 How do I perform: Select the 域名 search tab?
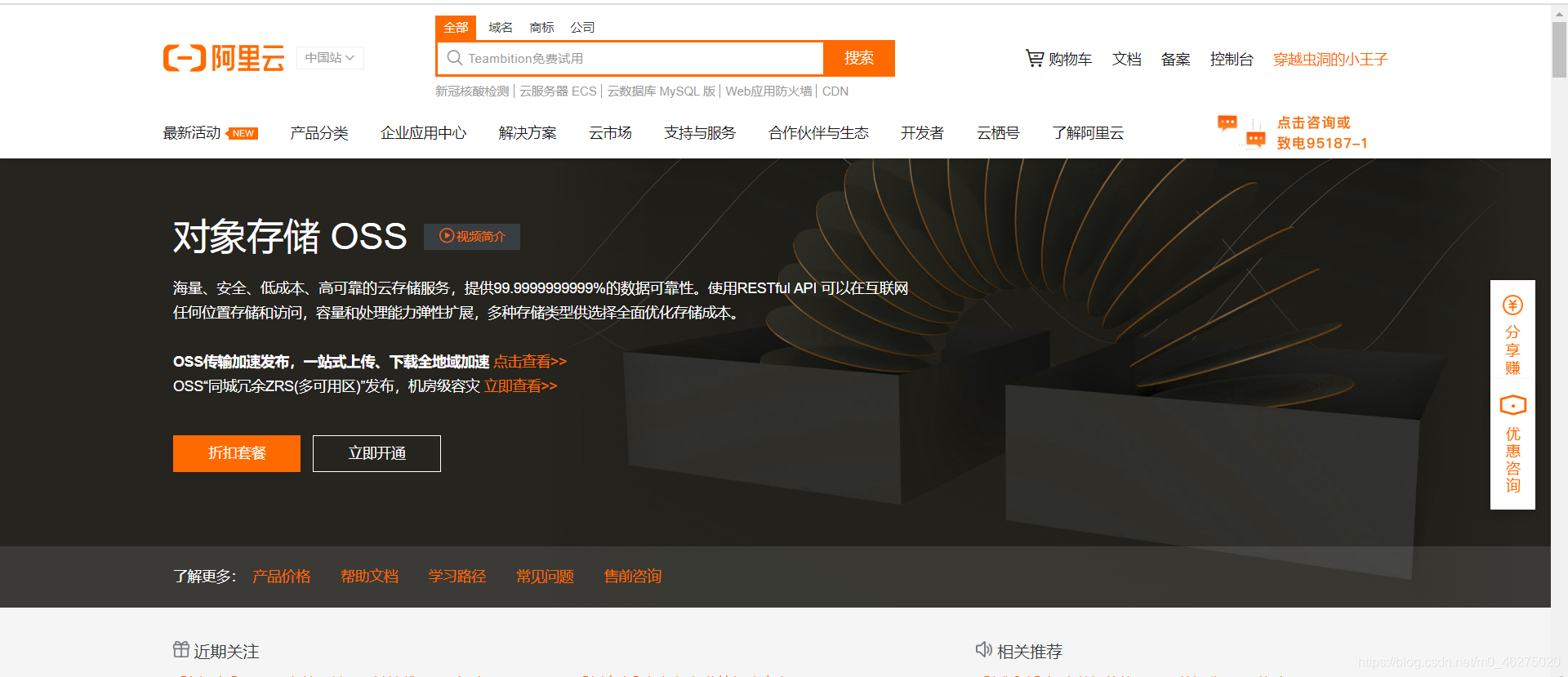click(x=501, y=28)
